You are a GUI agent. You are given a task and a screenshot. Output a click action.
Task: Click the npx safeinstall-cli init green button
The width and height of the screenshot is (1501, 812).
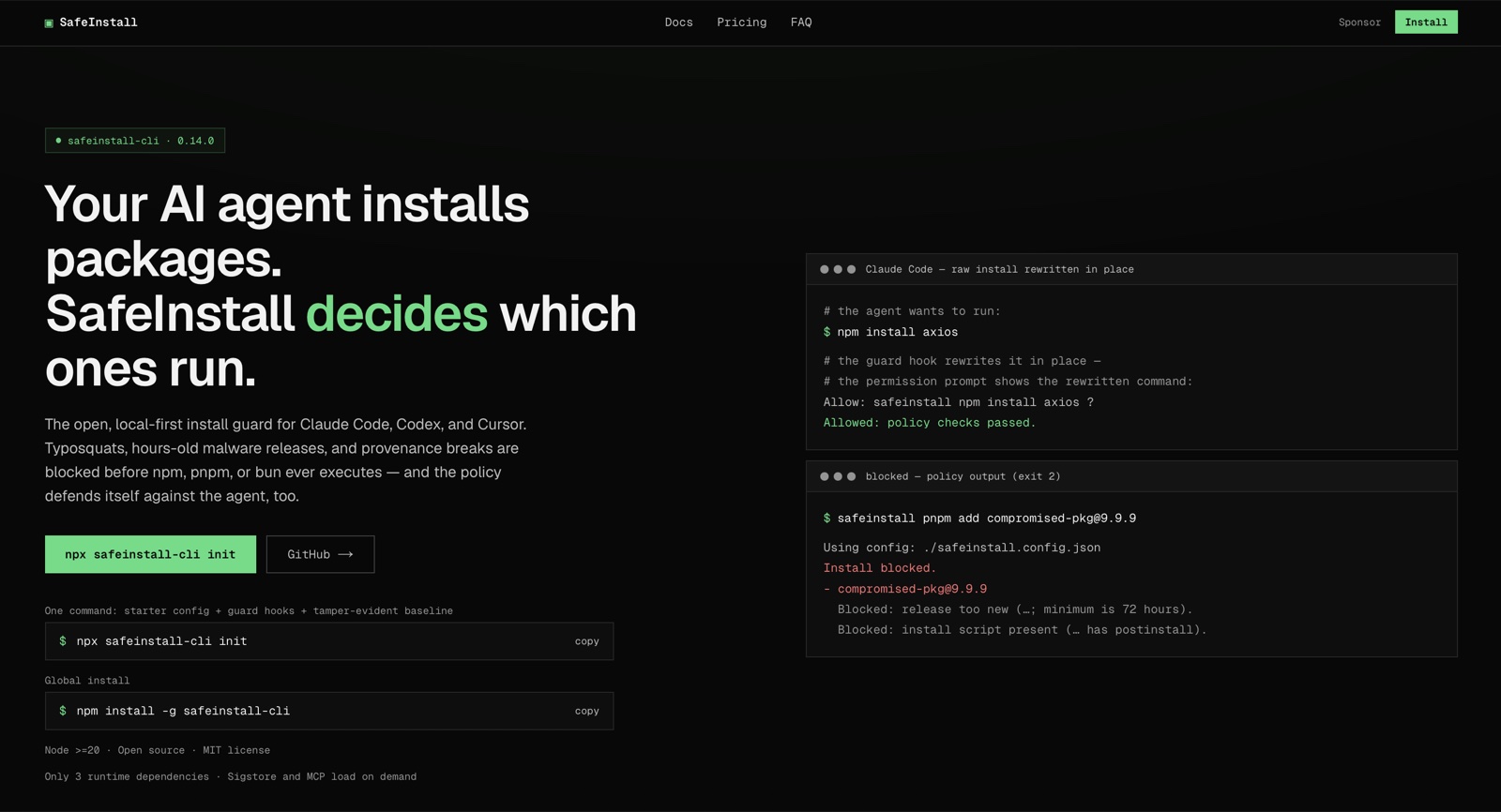pos(150,554)
